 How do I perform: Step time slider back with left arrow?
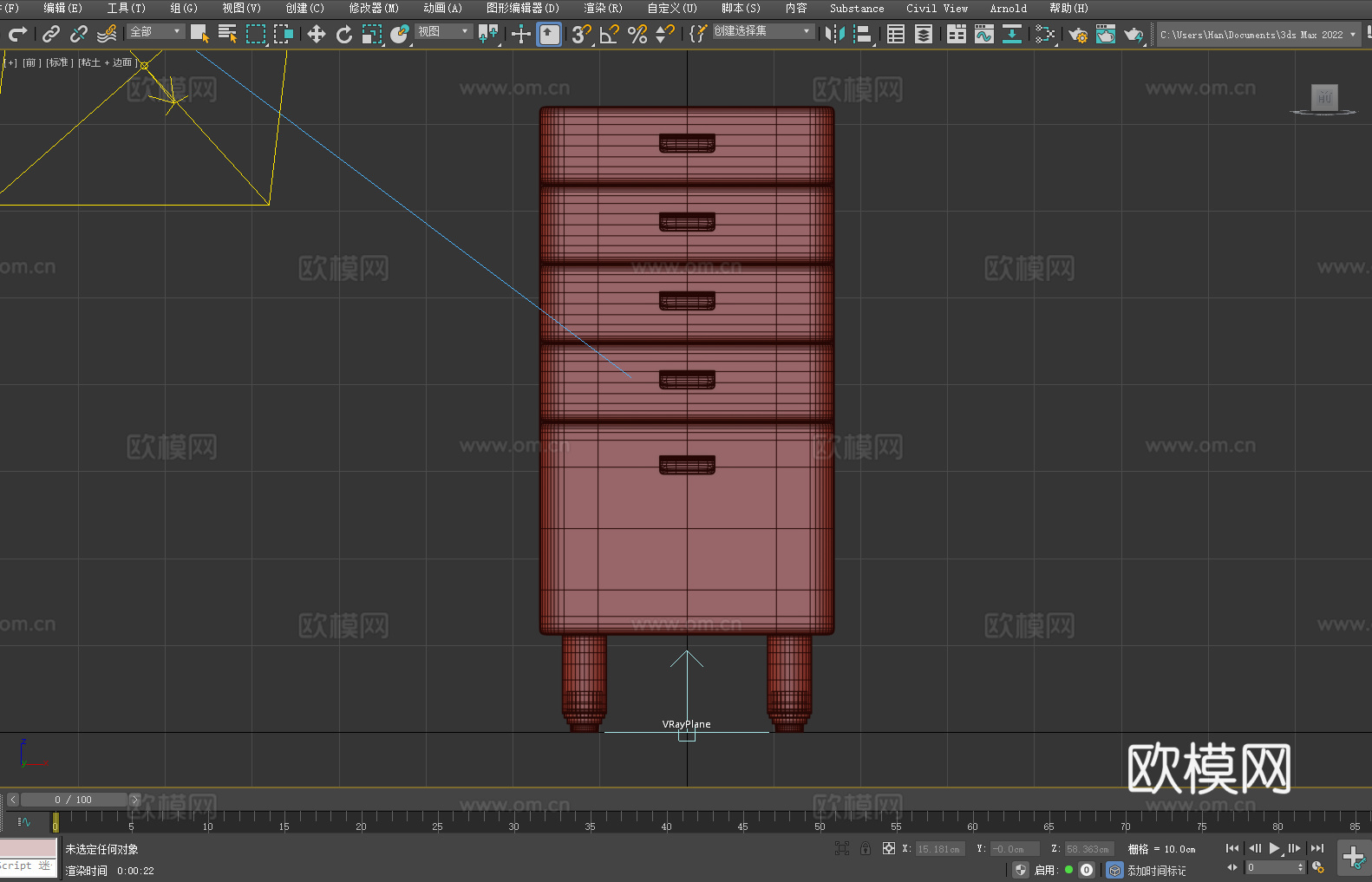12,800
